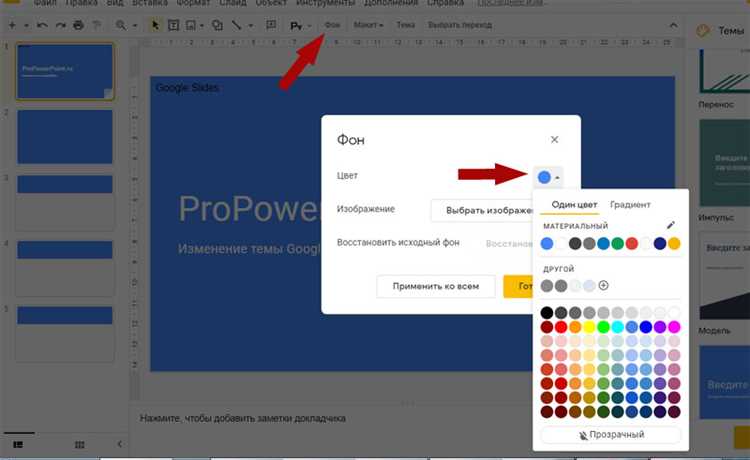Switch to the Один цвет tab
The height and width of the screenshot is (460, 750).
pos(574,205)
